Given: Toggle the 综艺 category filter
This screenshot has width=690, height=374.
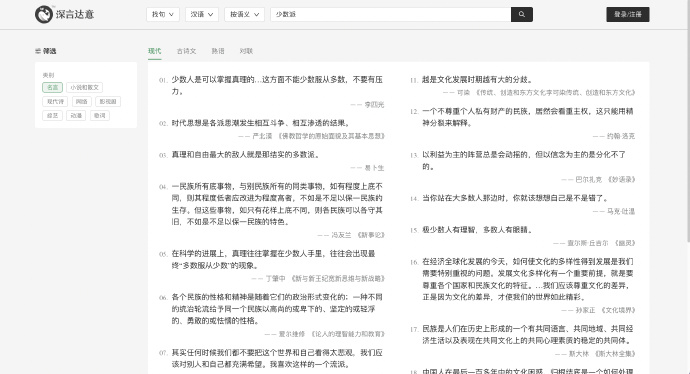Looking at the screenshot, I should coord(52,116).
